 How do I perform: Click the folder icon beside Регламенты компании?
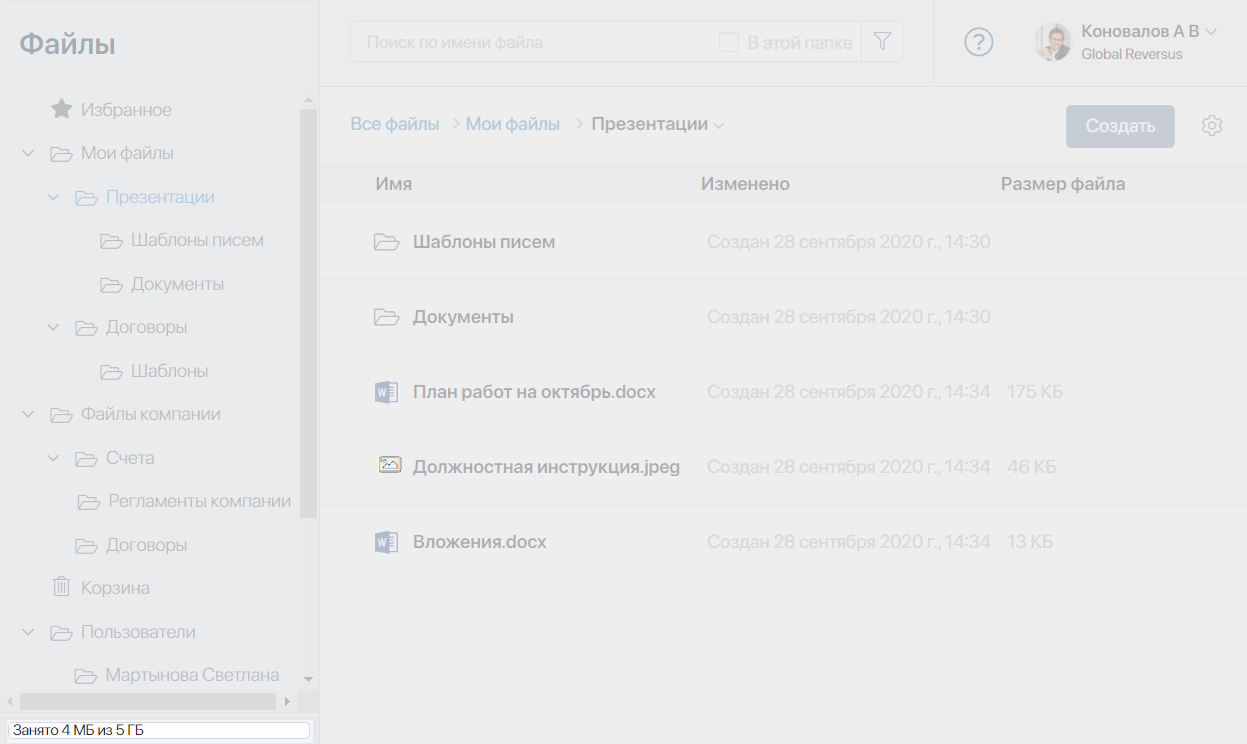click(x=89, y=502)
